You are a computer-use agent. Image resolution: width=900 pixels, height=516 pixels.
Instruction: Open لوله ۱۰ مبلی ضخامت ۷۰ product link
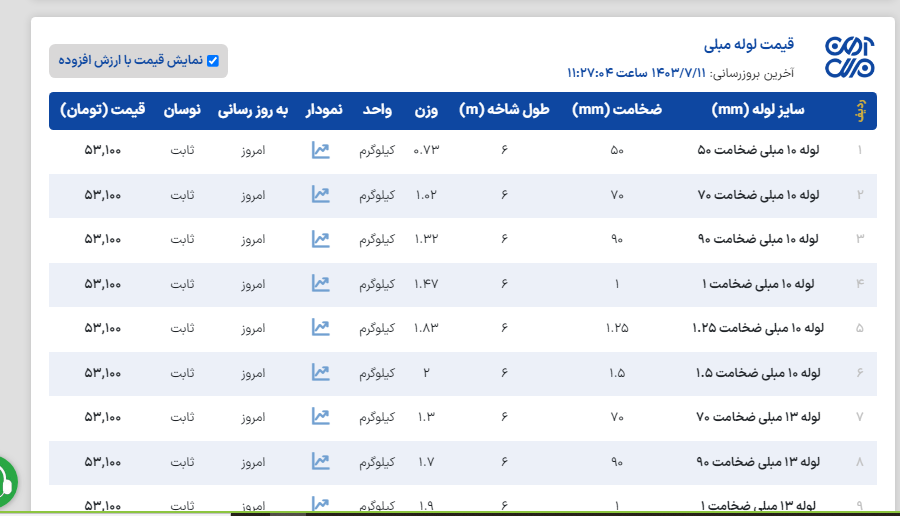tap(758, 195)
